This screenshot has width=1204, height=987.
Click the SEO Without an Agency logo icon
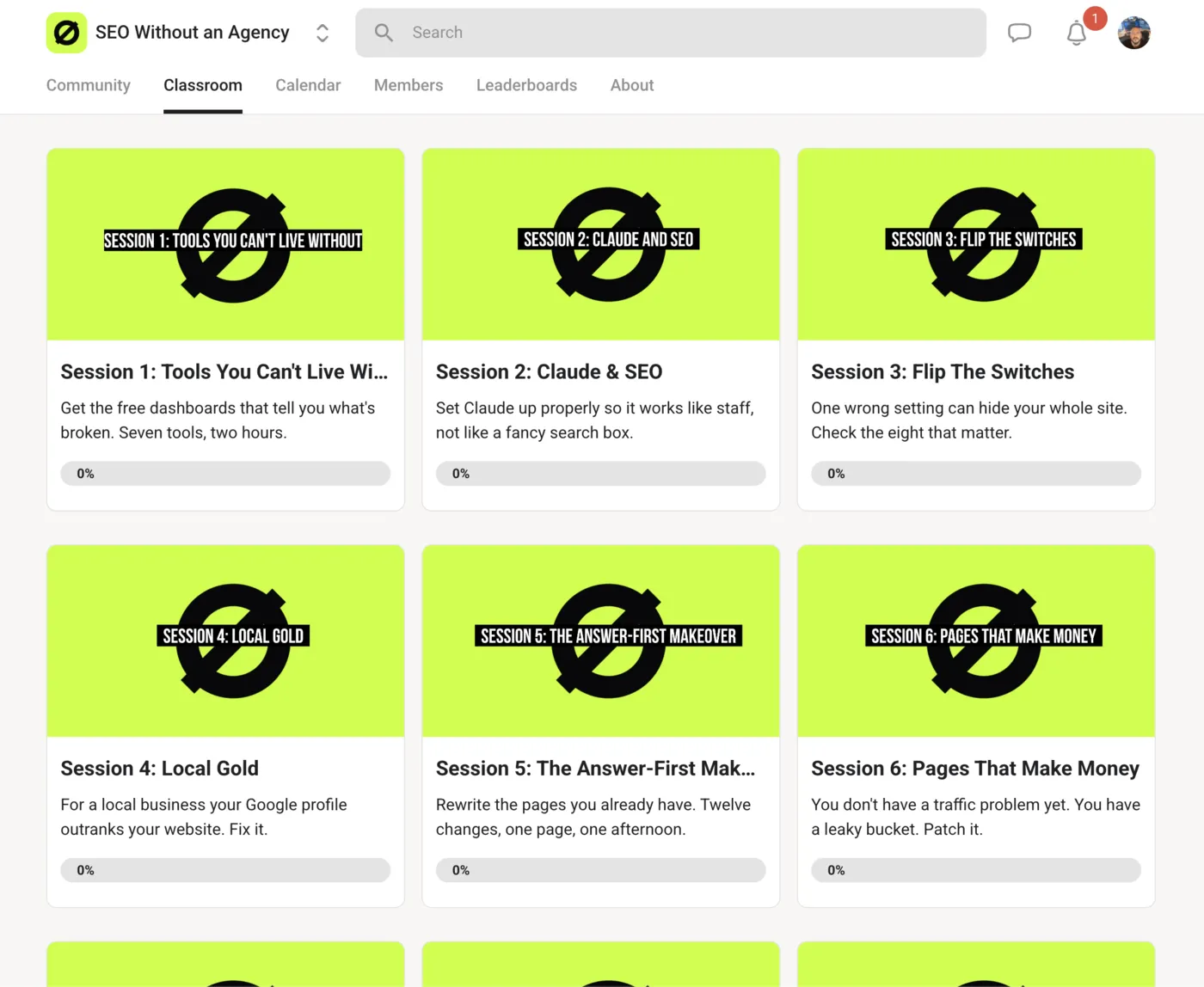66,33
